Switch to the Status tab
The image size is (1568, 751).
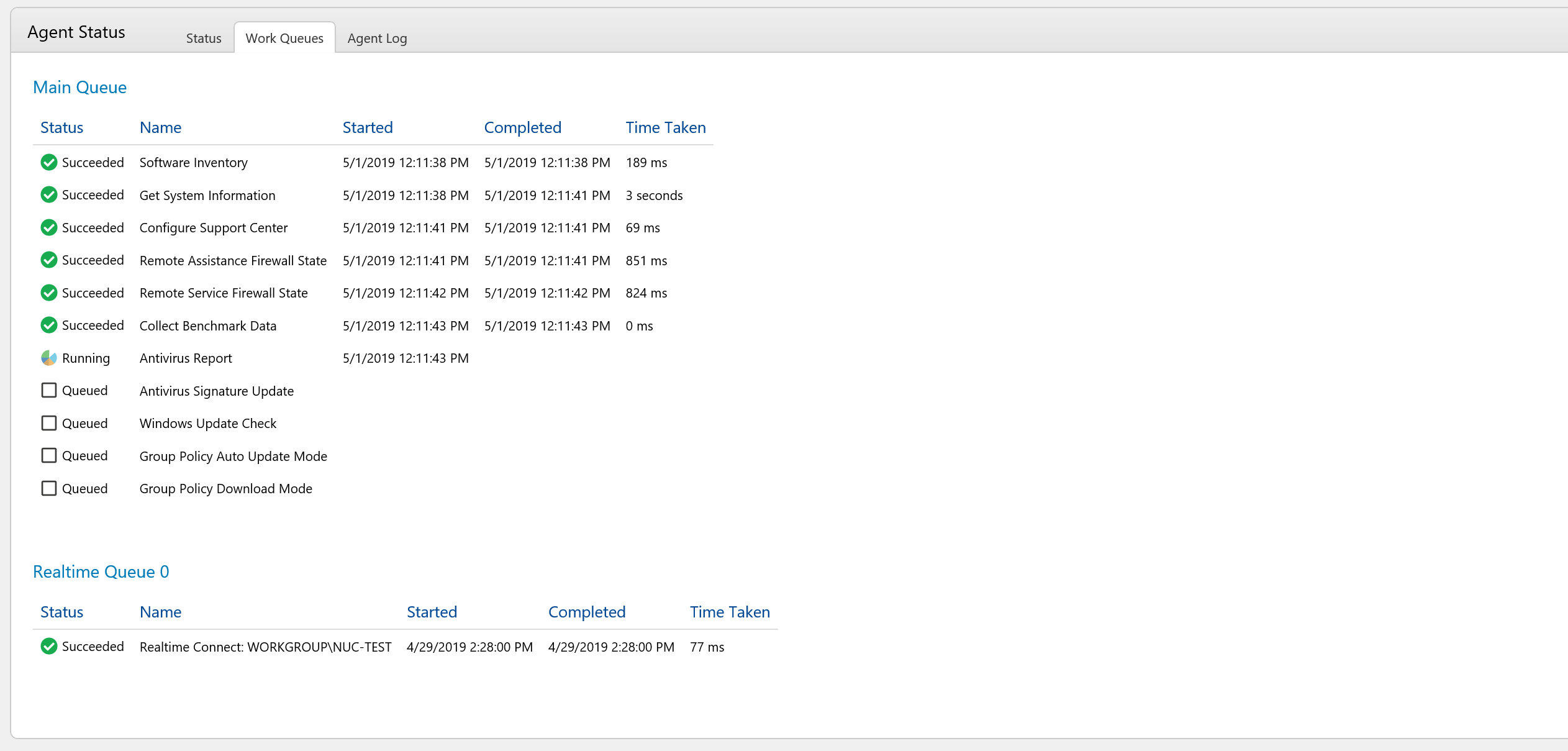coord(204,39)
